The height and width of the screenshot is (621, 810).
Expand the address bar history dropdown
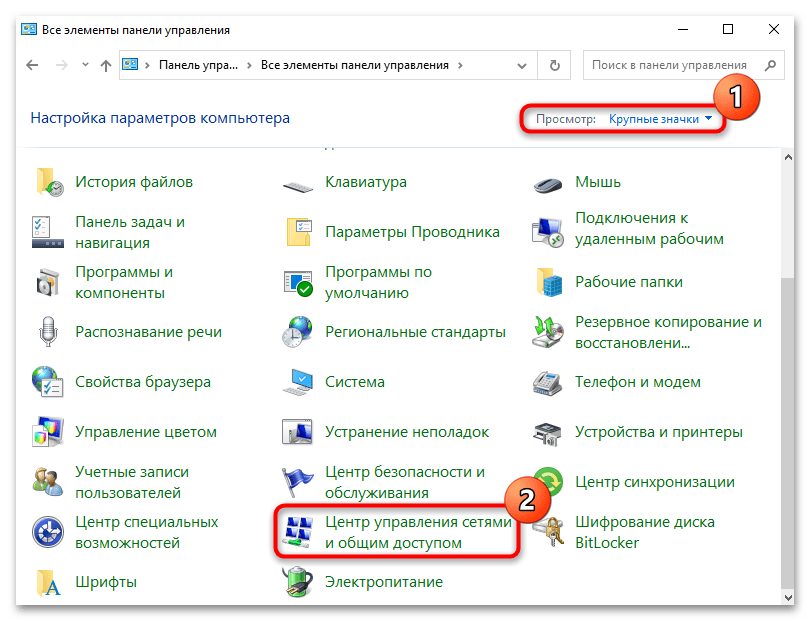click(522, 66)
